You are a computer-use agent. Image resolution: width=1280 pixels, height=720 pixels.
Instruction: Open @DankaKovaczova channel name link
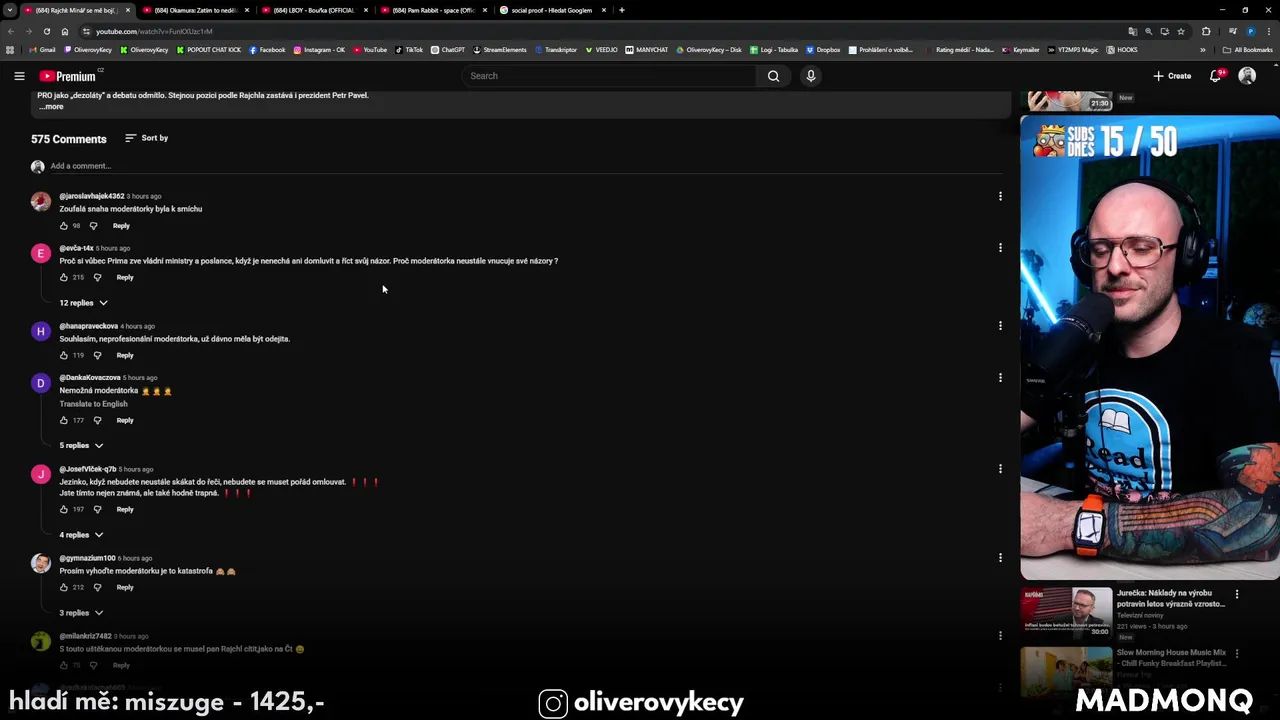[x=90, y=378]
